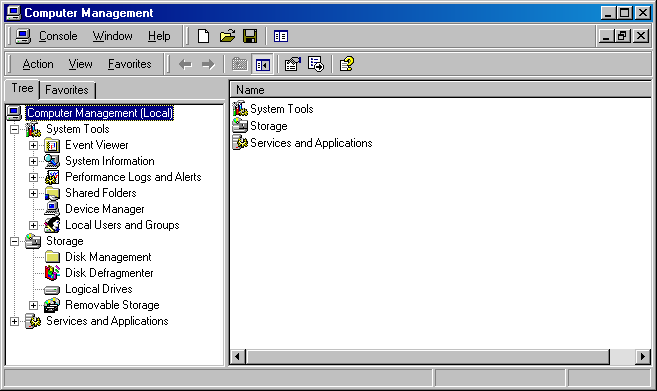
Task: Click the New console document icon
Action: (x=203, y=36)
